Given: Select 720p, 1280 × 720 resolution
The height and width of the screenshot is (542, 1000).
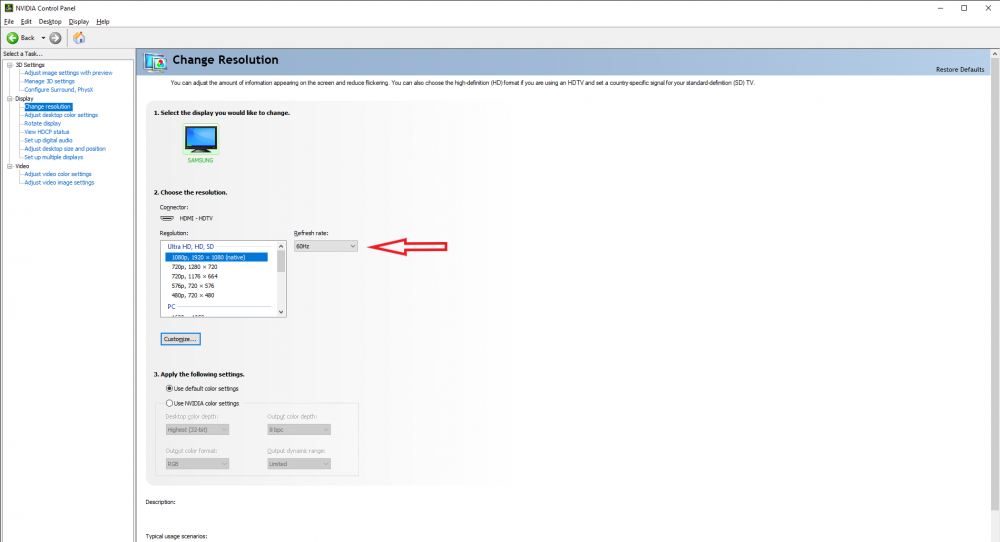Looking at the screenshot, I should [x=195, y=267].
